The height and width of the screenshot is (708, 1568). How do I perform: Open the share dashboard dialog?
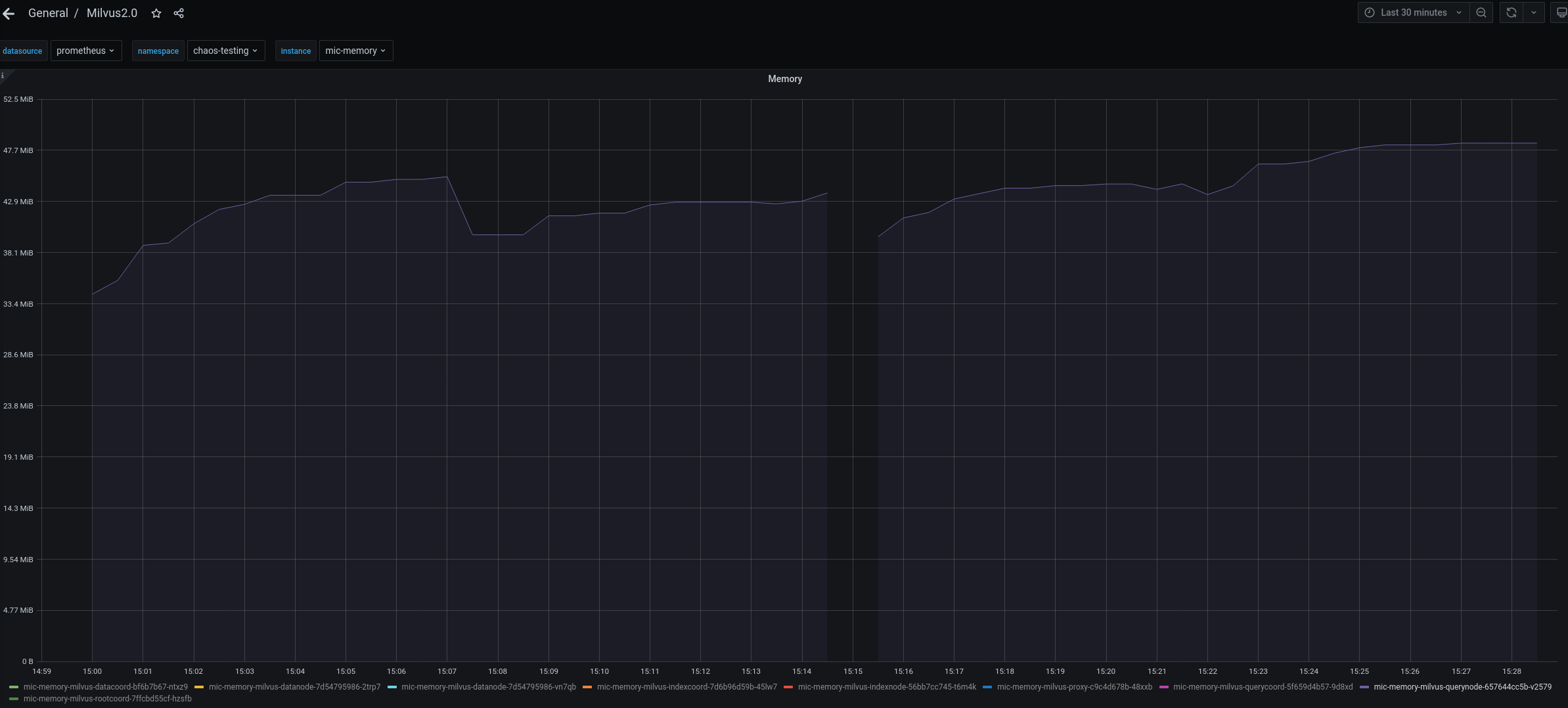(x=178, y=12)
